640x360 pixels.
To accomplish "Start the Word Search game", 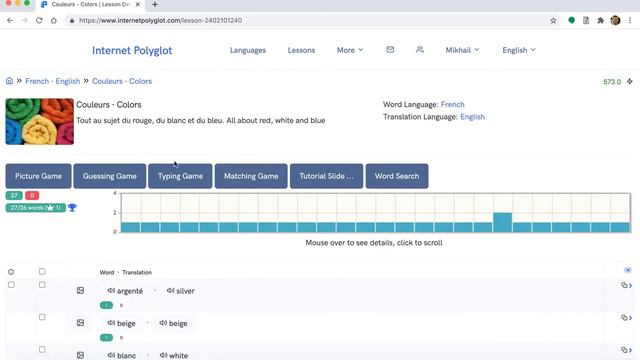I will coord(397,176).
